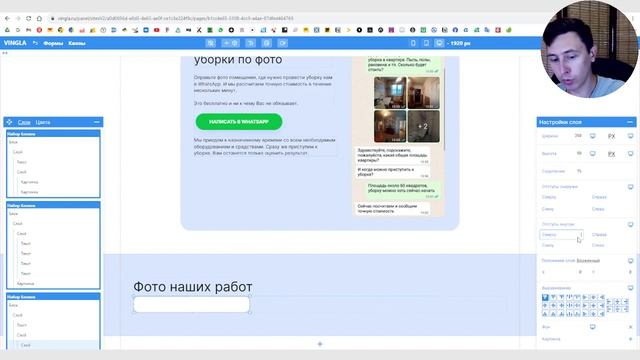Click the monitor icon for Отступы снаружи
This screenshot has width=640, height=360.
(x=631, y=187)
